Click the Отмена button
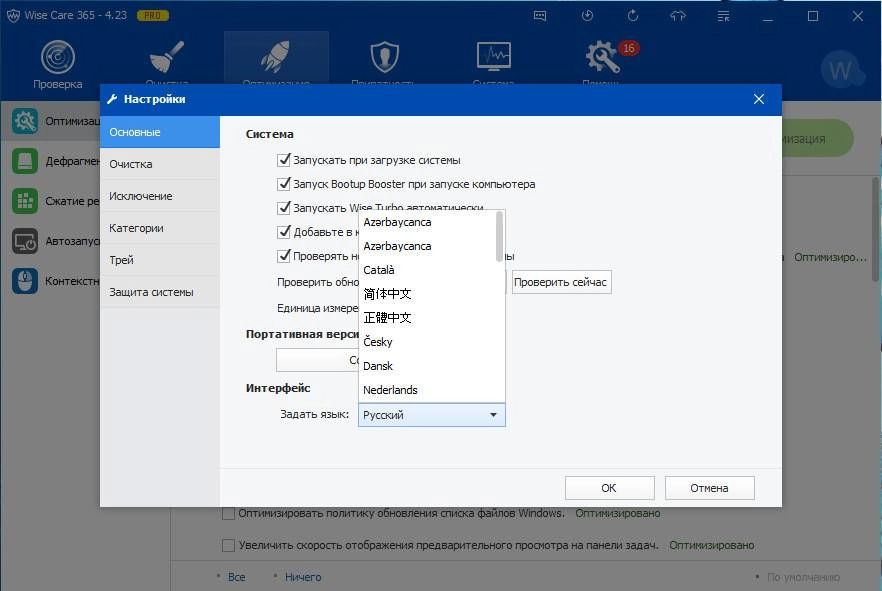Image resolution: width=882 pixels, height=591 pixels. 709,488
